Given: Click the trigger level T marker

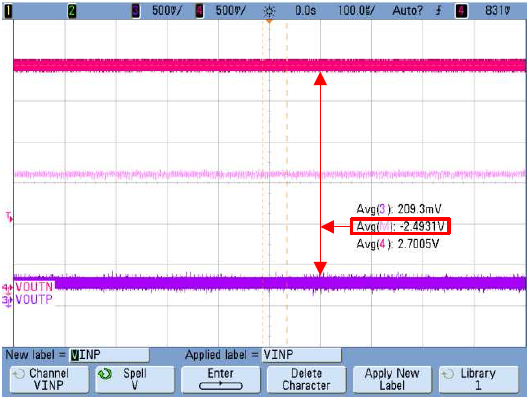Looking at the screenshot, I should [x=9, y=217].
